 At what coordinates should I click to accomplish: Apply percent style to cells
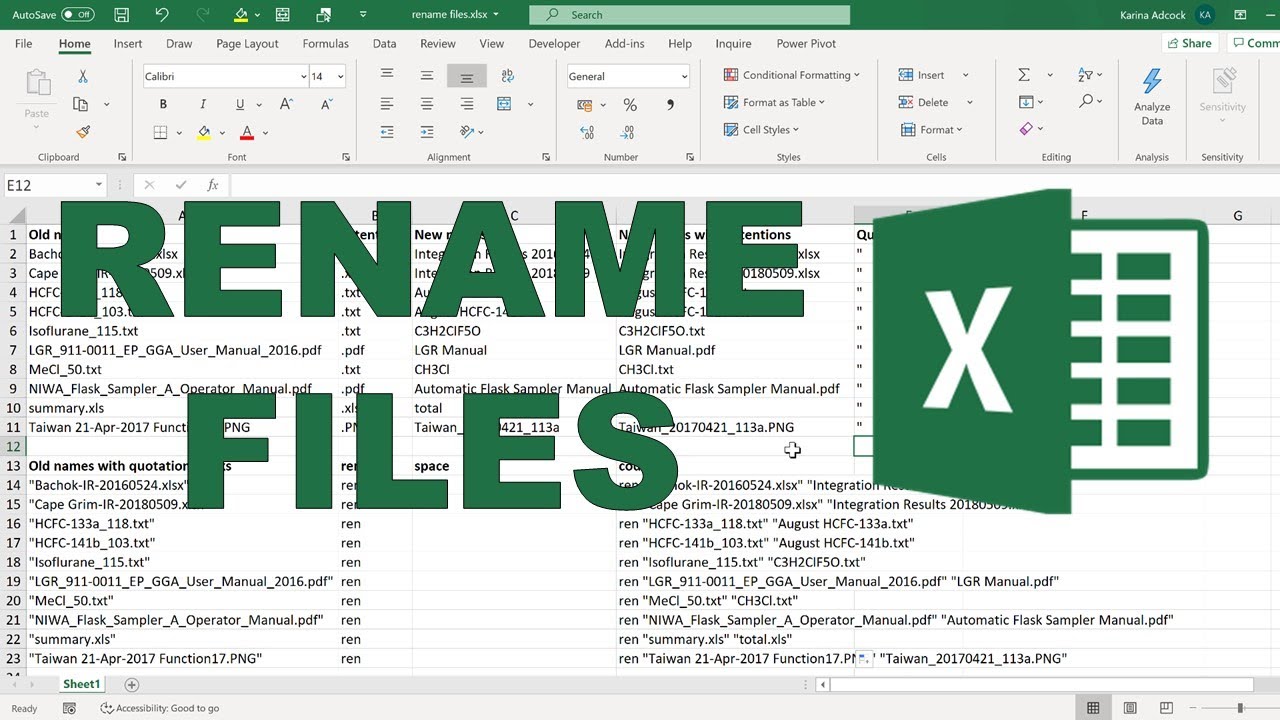(630, 104)
